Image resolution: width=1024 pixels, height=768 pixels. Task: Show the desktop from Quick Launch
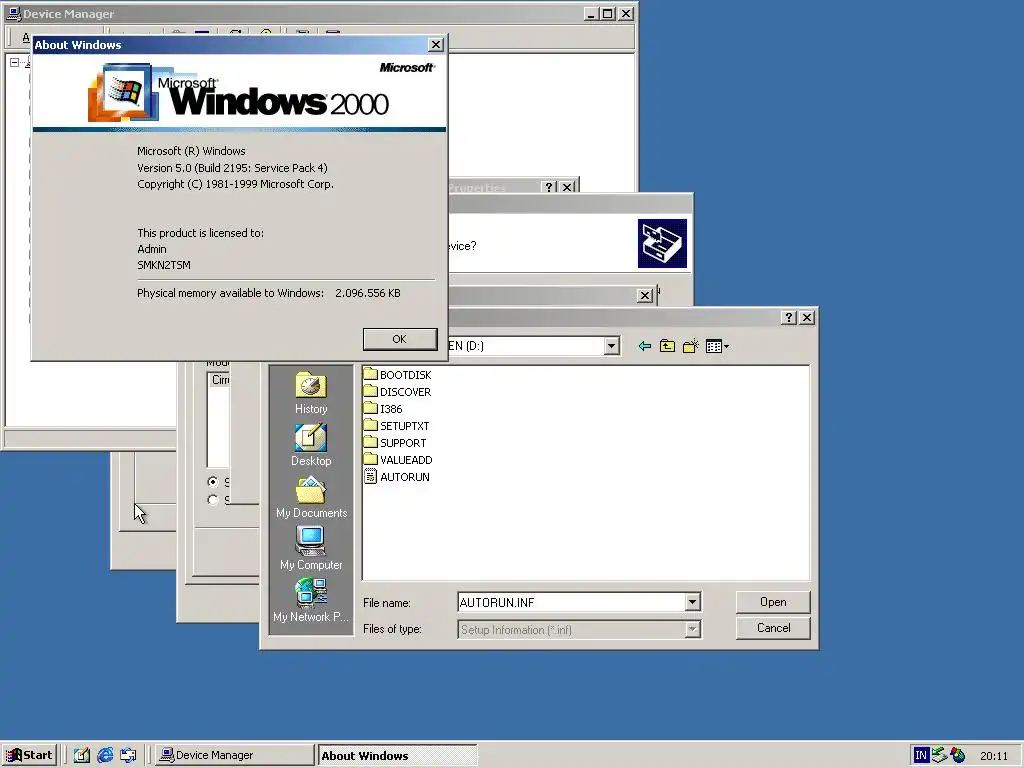point(82,755)
